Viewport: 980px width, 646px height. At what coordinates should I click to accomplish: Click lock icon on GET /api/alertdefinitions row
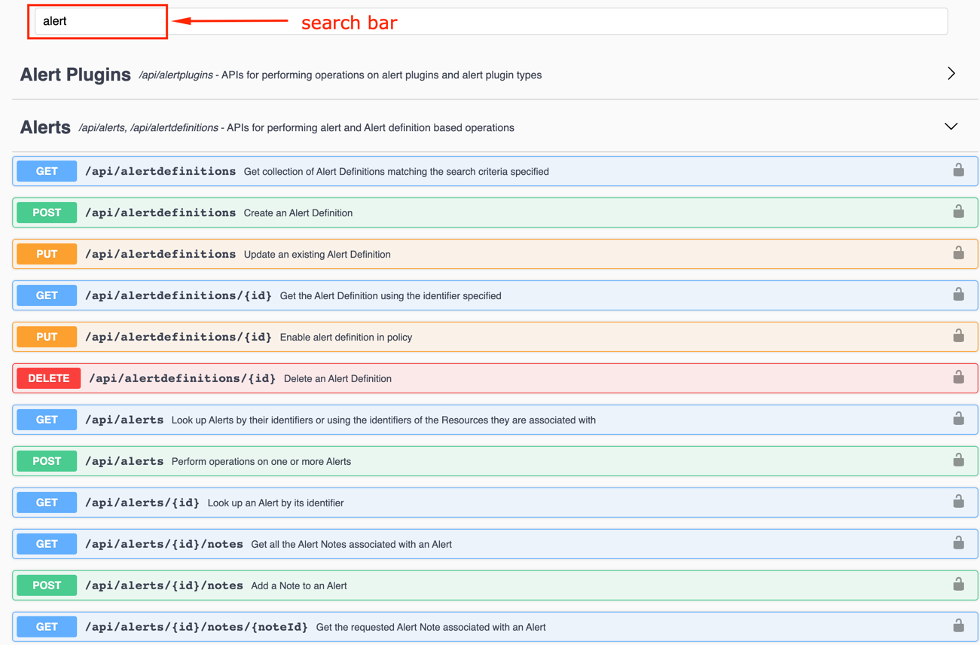point(958,170)
